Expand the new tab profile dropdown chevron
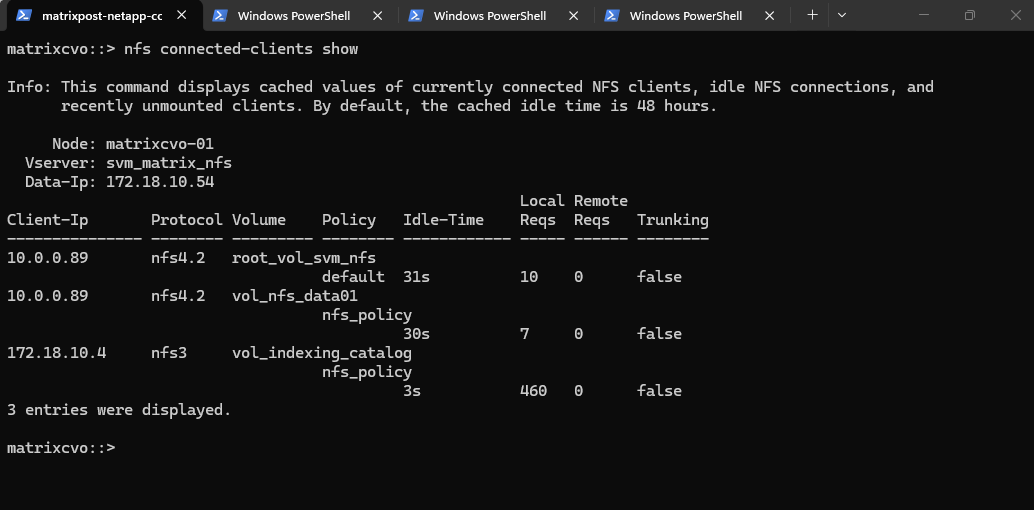The width and height of the screenshot is (1034, 510). click(x=841, y=15)
